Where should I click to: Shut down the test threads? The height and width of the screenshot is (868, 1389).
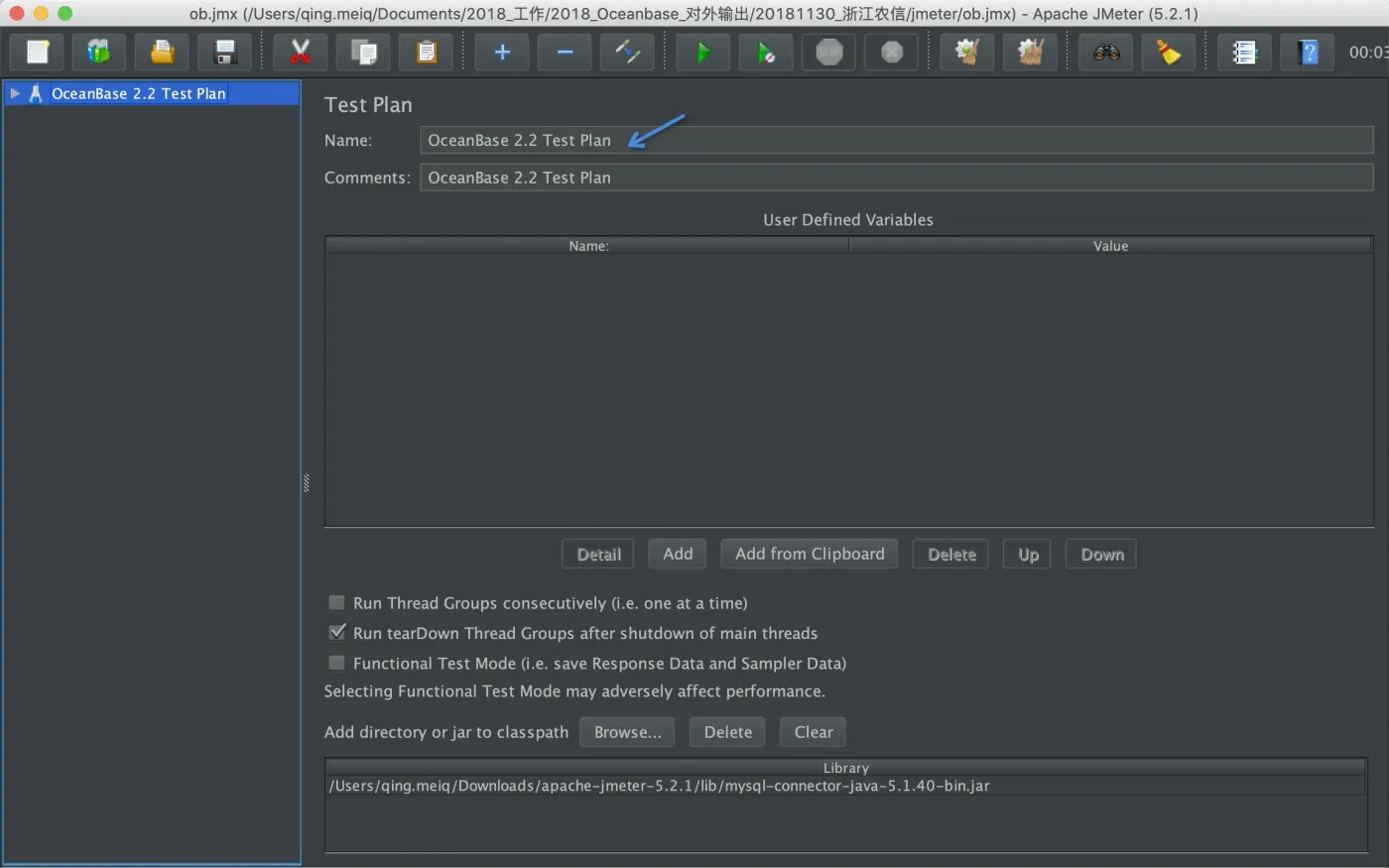tap(892, 52)
